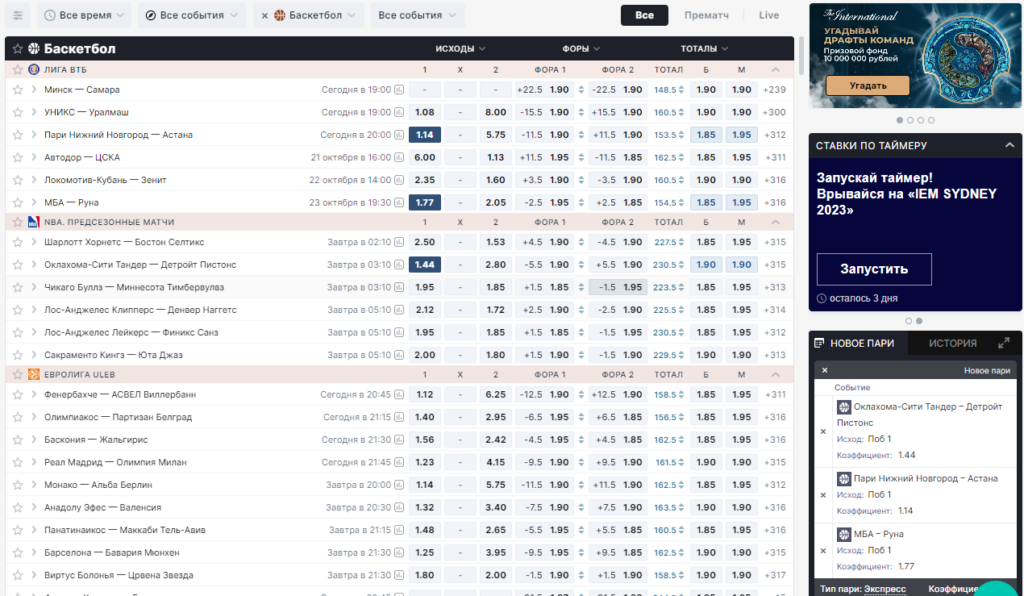This screenshot has width=1024, height=596.
Task: Collapse the NBA Предсезонные матчи section
Action: (x=775, y=223)
